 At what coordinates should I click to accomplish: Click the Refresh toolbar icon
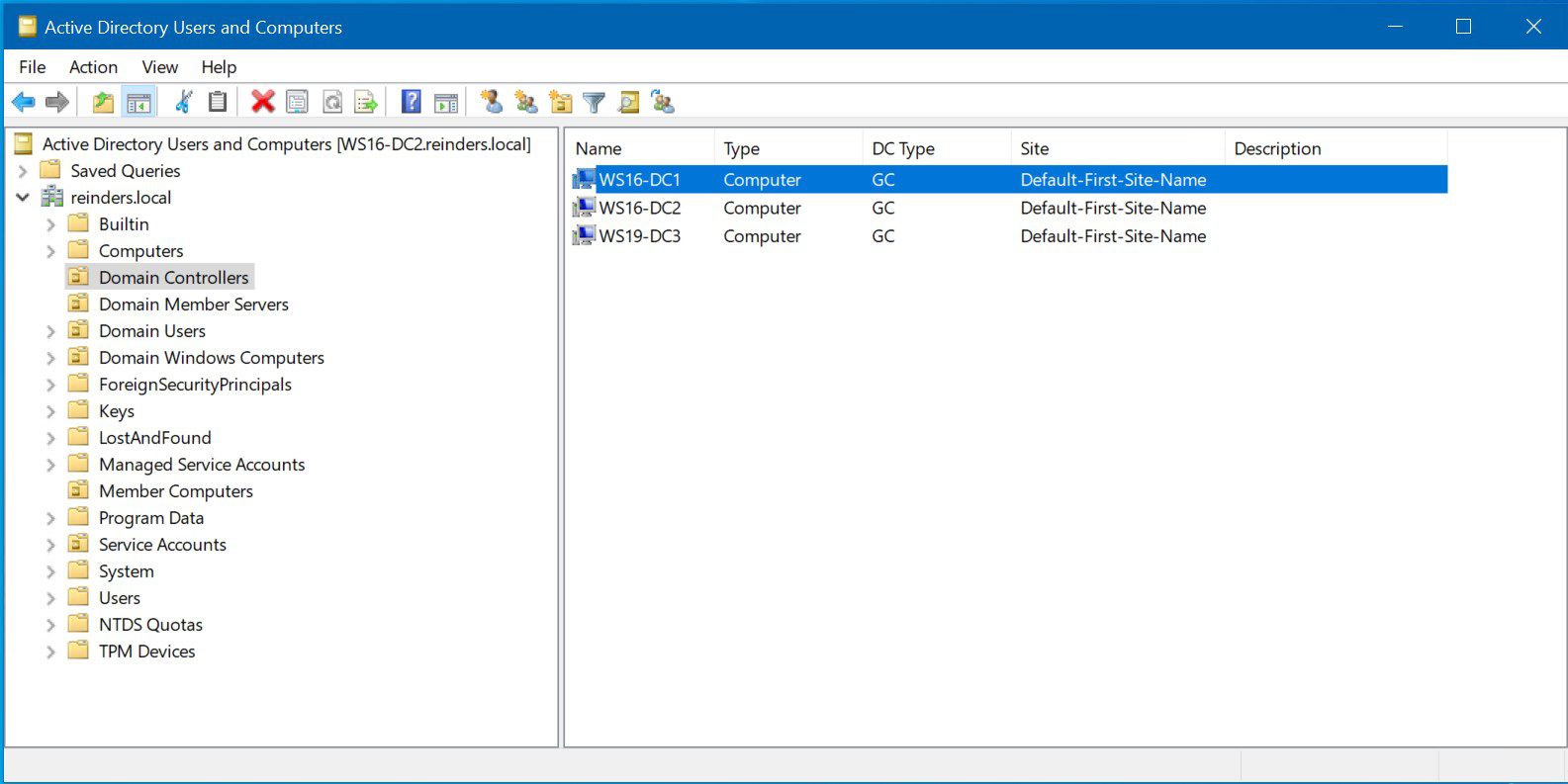[332, 102]
